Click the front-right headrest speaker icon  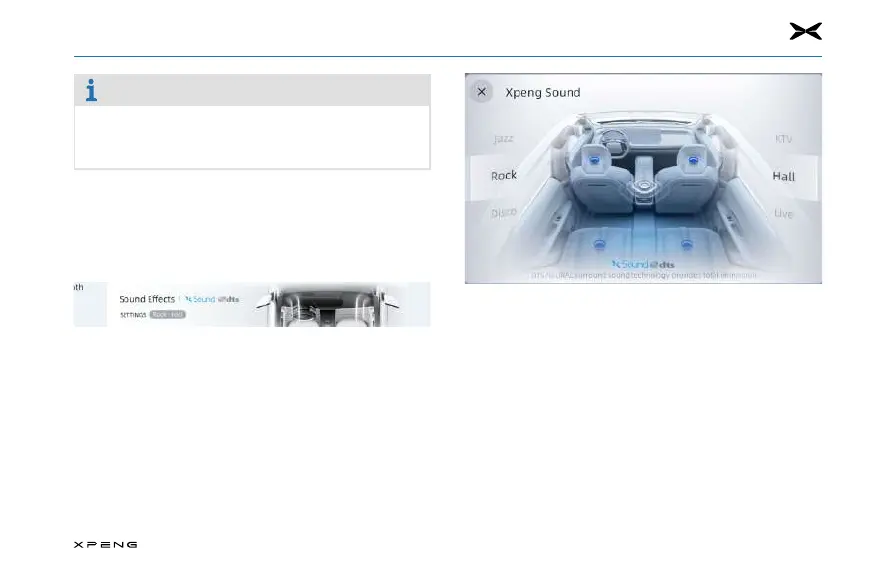pos(693,161)
